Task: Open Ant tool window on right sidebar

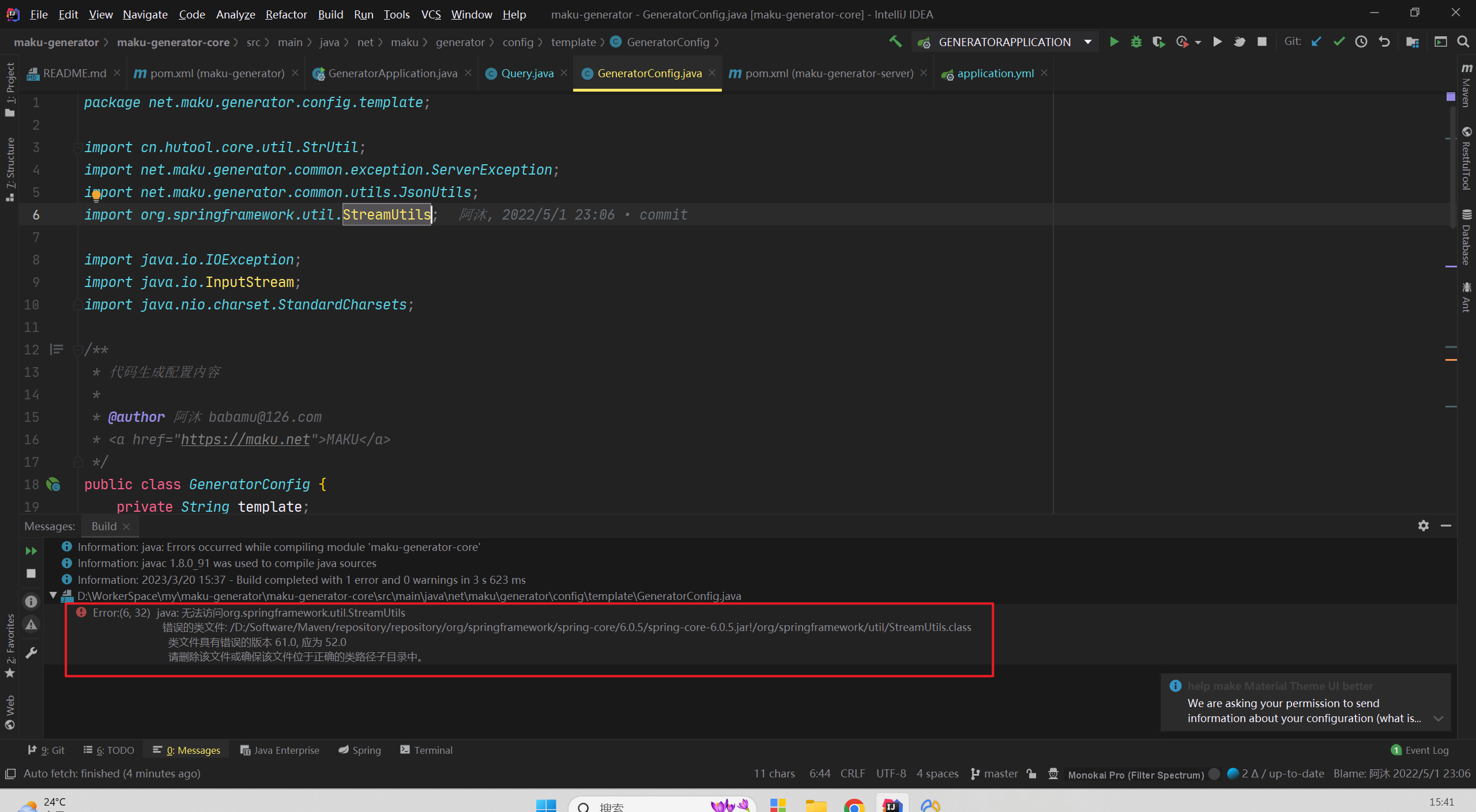Action: (1466, 297)
